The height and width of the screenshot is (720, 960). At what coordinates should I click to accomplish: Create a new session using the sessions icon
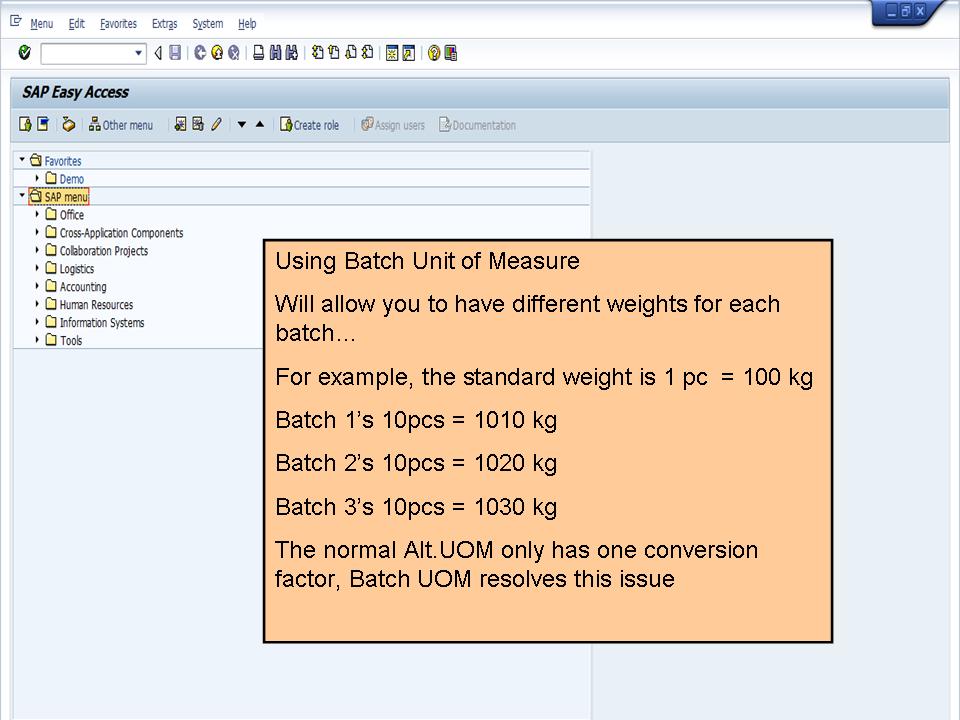point(390,53)
